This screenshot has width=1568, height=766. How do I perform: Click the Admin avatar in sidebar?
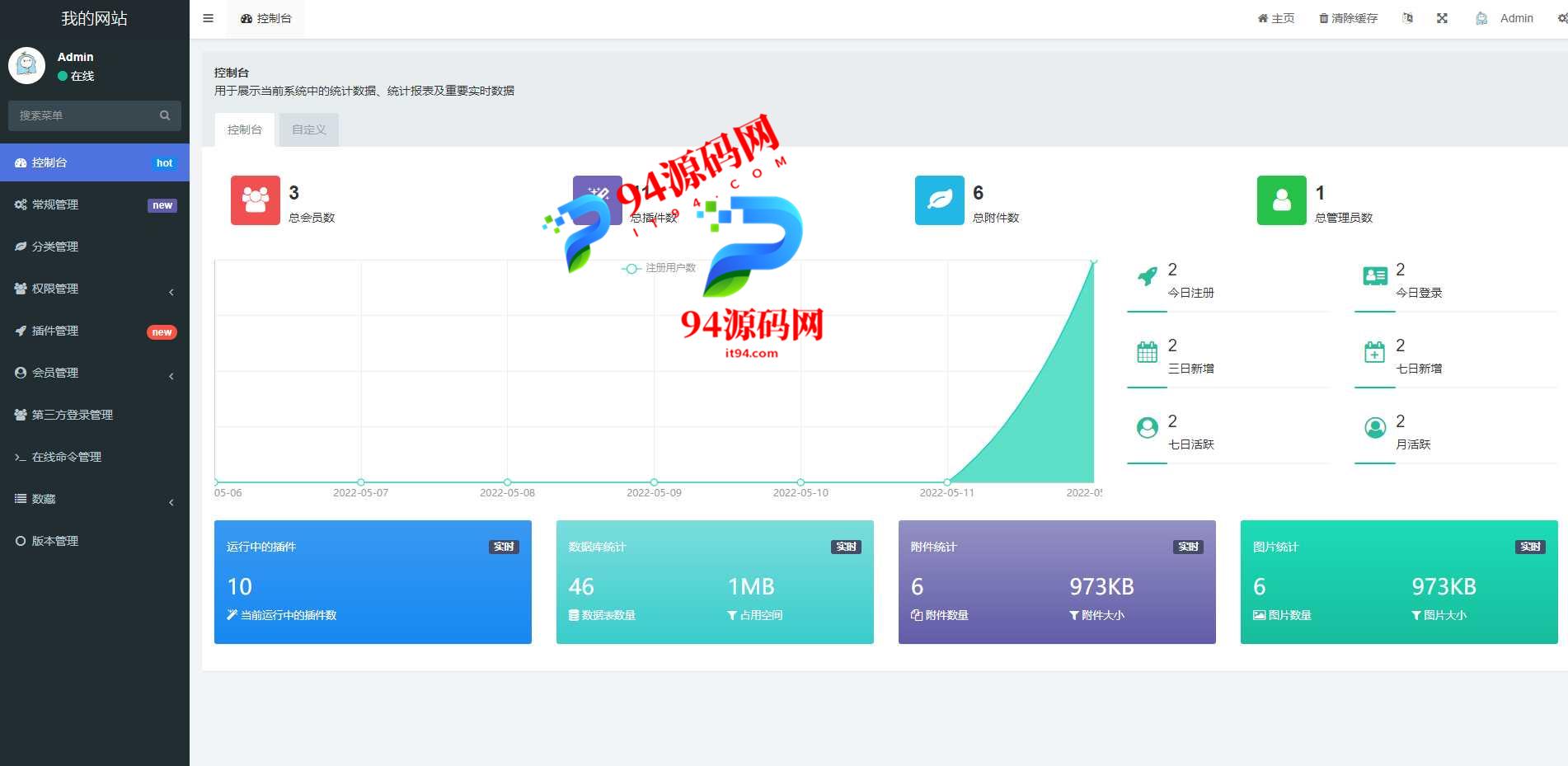pyautogui.click(x=26, y=65)
